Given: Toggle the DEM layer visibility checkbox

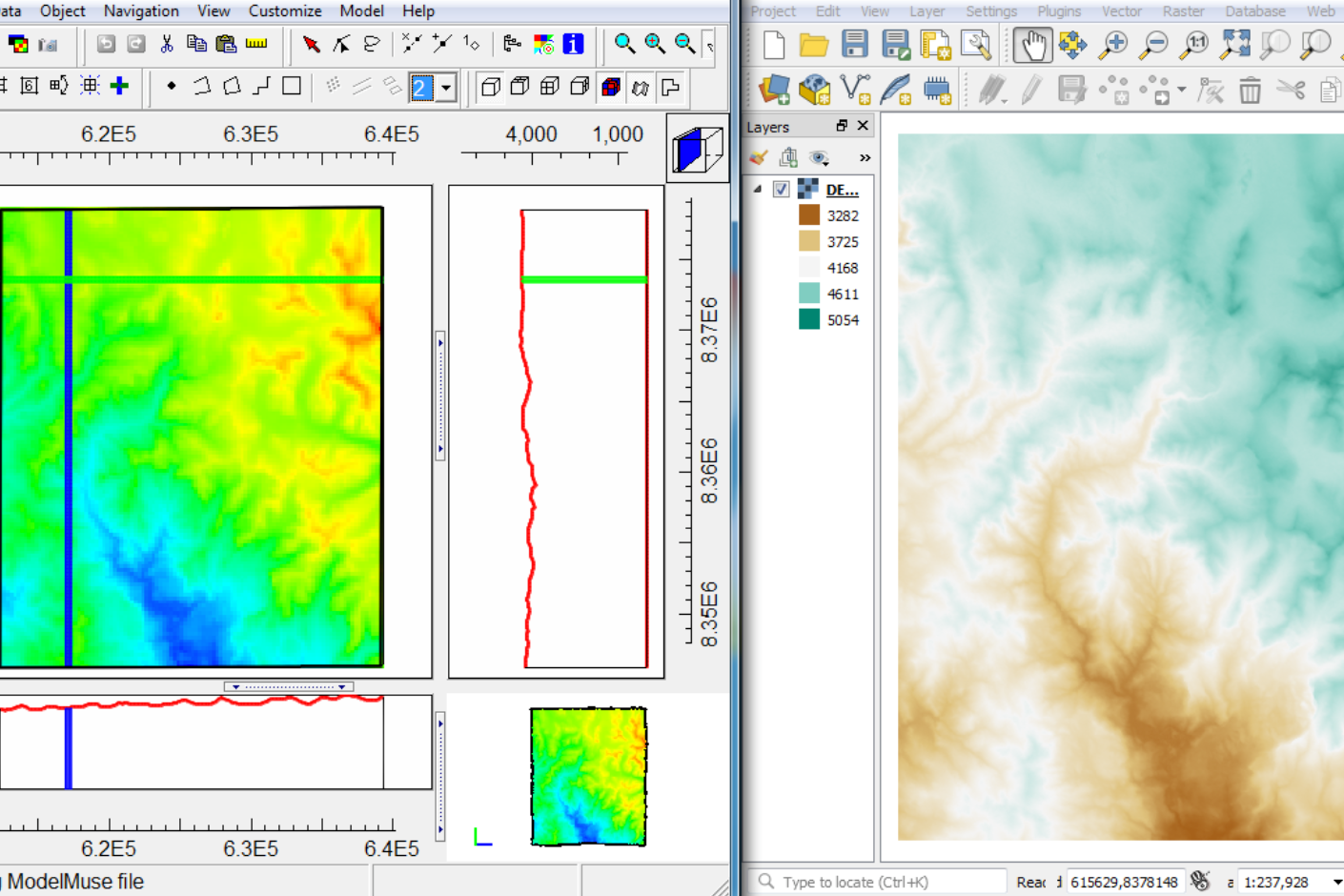Looking at the screenshot, I should coord(781,189).
